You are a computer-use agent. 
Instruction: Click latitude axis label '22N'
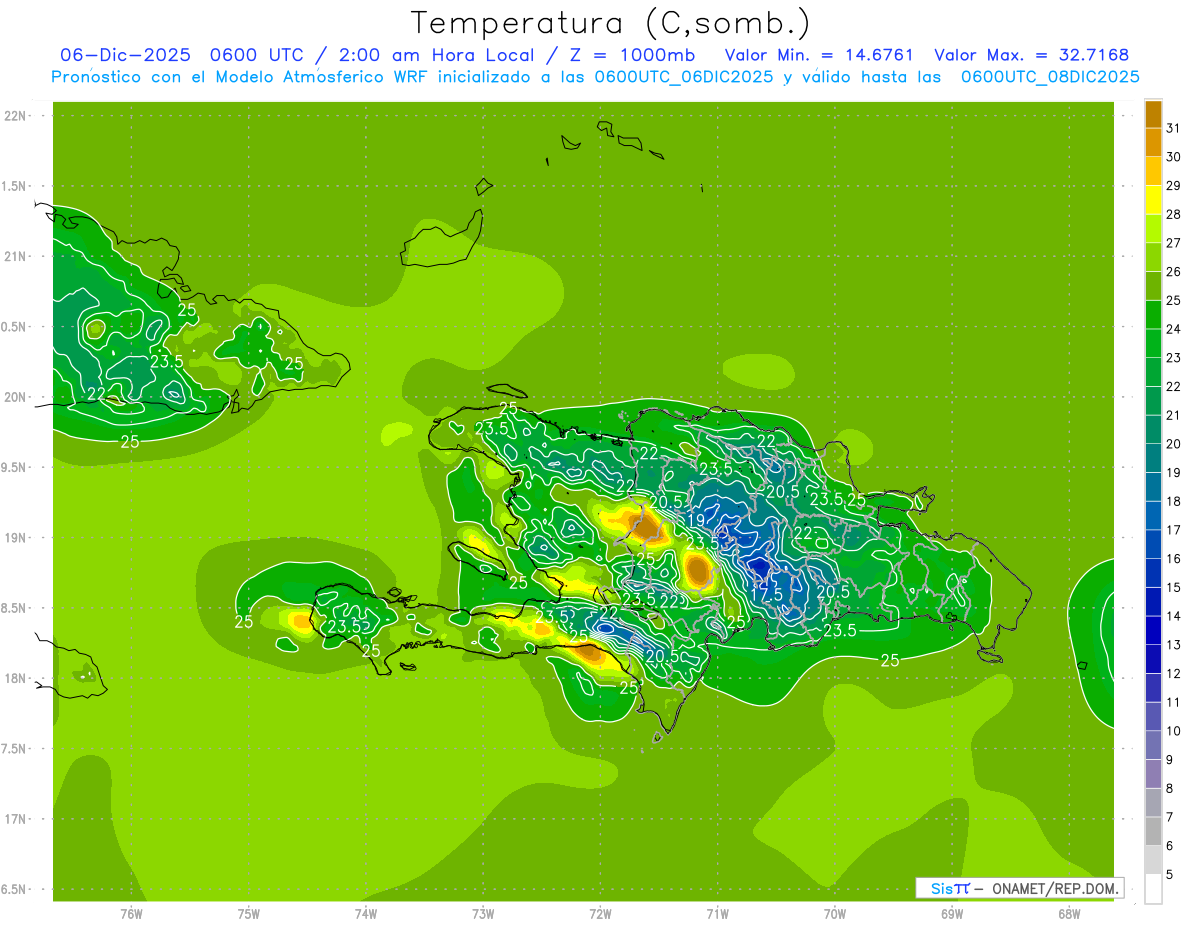pos(15,116)
